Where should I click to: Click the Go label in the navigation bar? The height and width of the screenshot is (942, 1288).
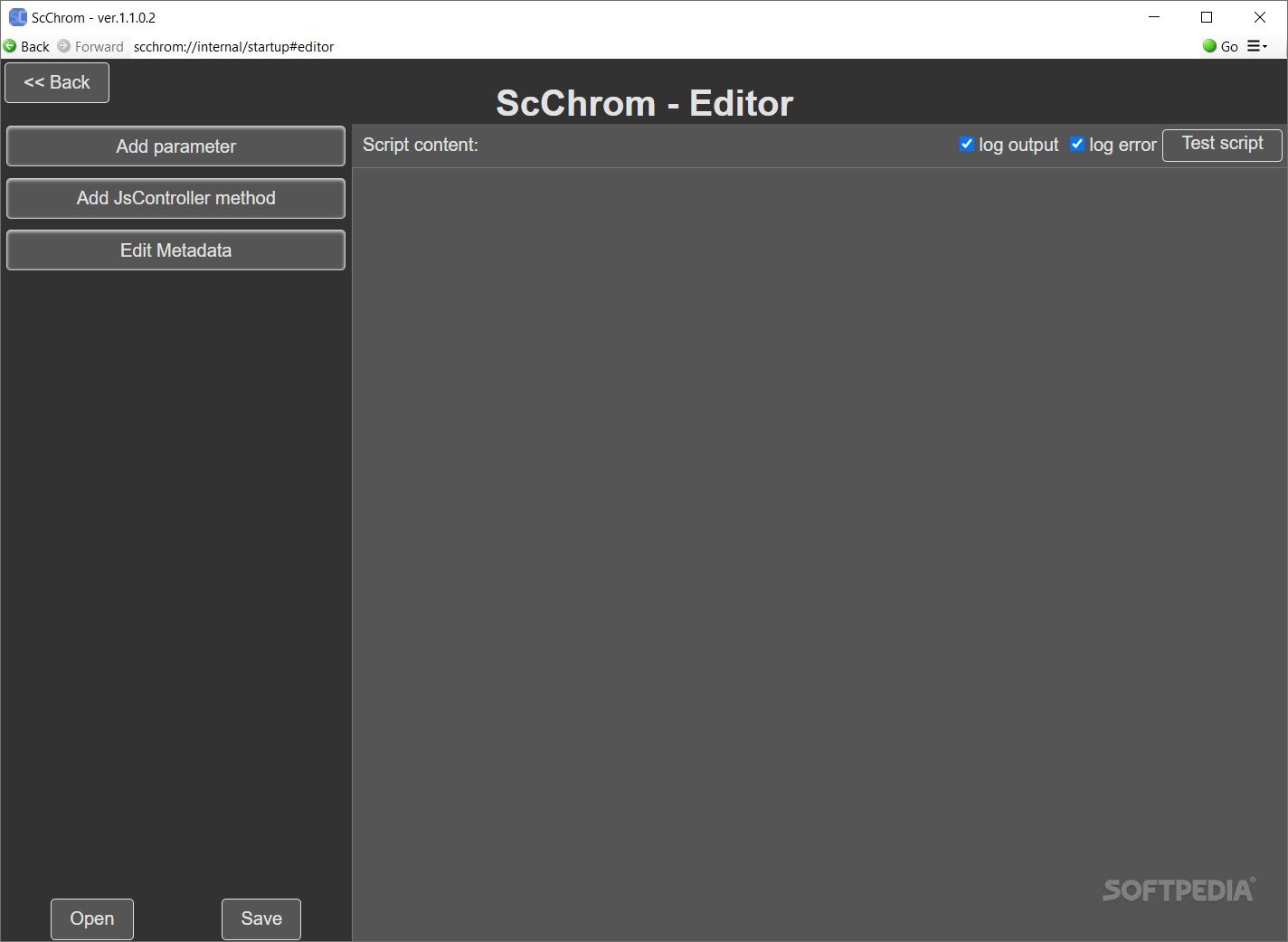1229,47
